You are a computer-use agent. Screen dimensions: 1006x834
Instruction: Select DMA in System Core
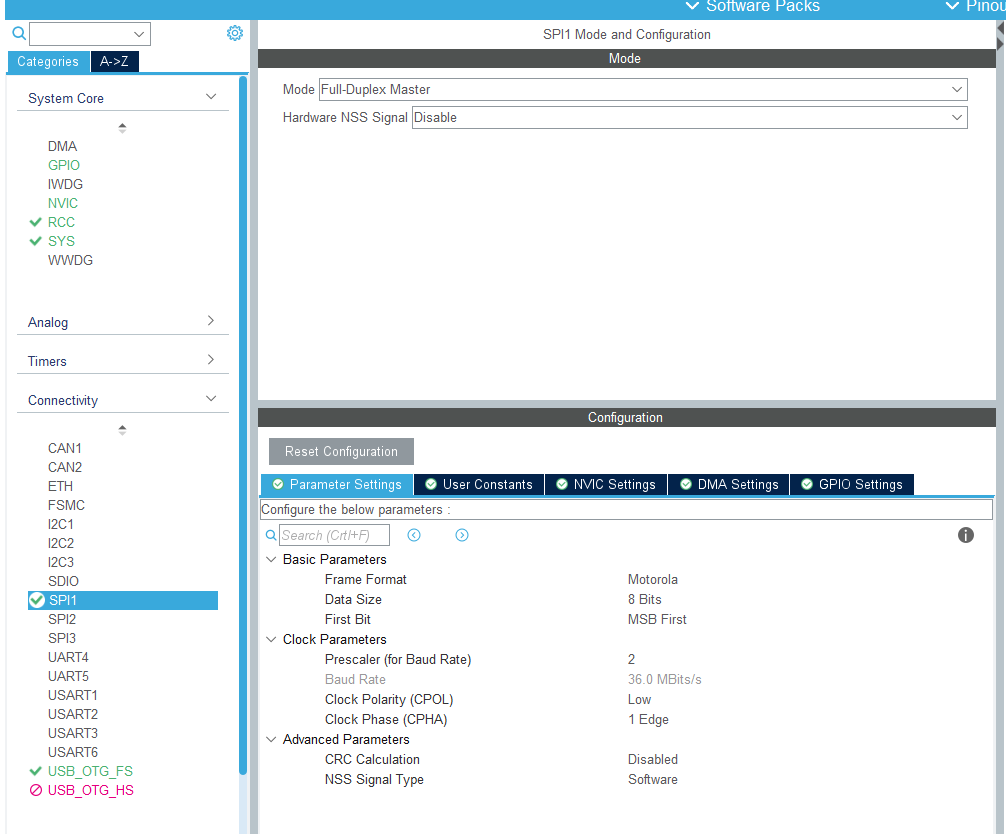pyautogui.click(x=62, y=146)
